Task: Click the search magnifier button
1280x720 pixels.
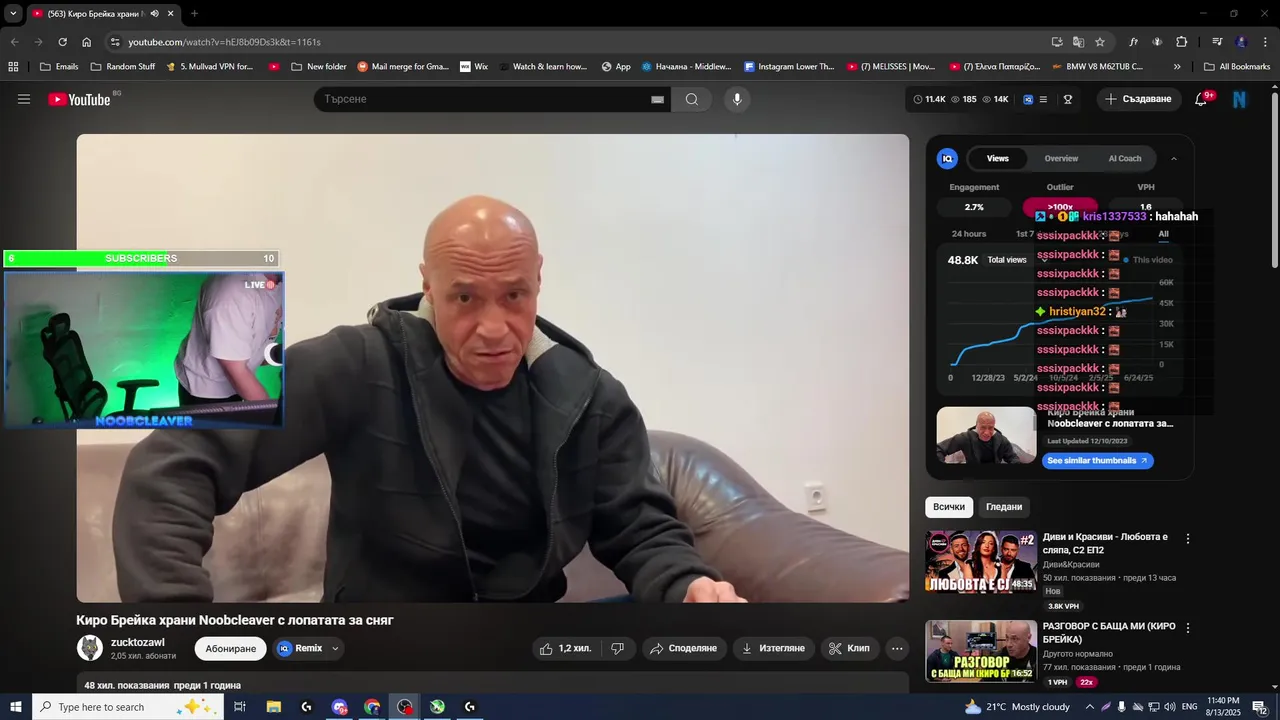Action: 692,99
